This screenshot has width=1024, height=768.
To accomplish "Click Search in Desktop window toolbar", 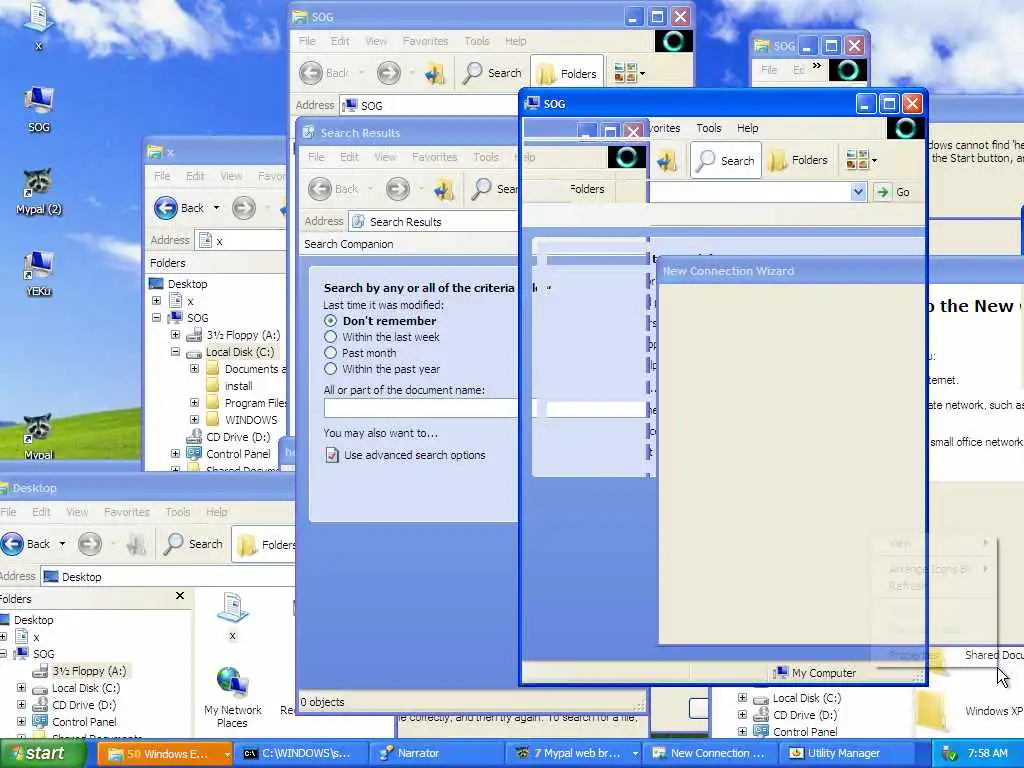I will (x=193, y=544).
